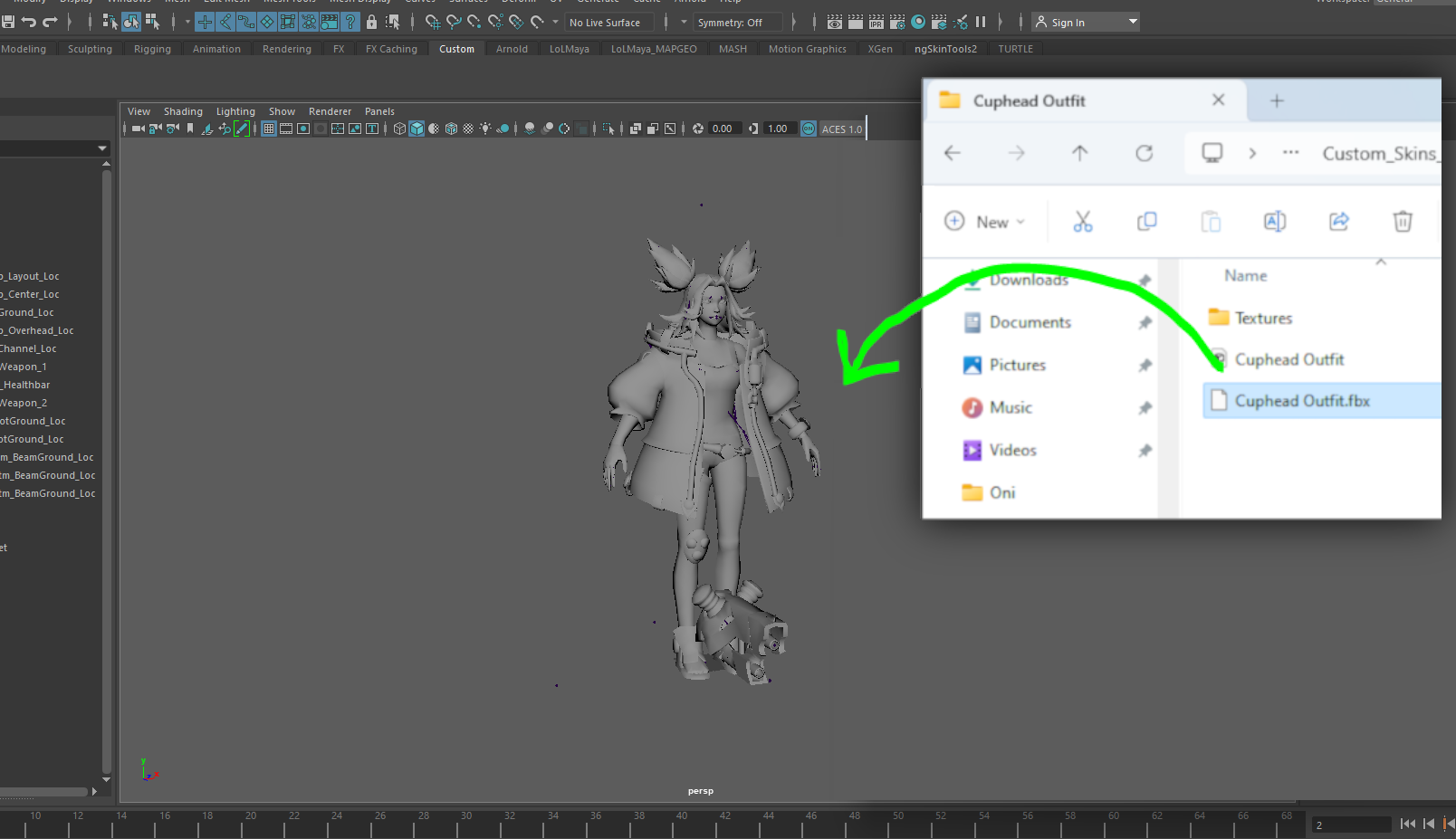The image size is (1456, 839).
Task: Open the Render View window icon
Action: 835,22
